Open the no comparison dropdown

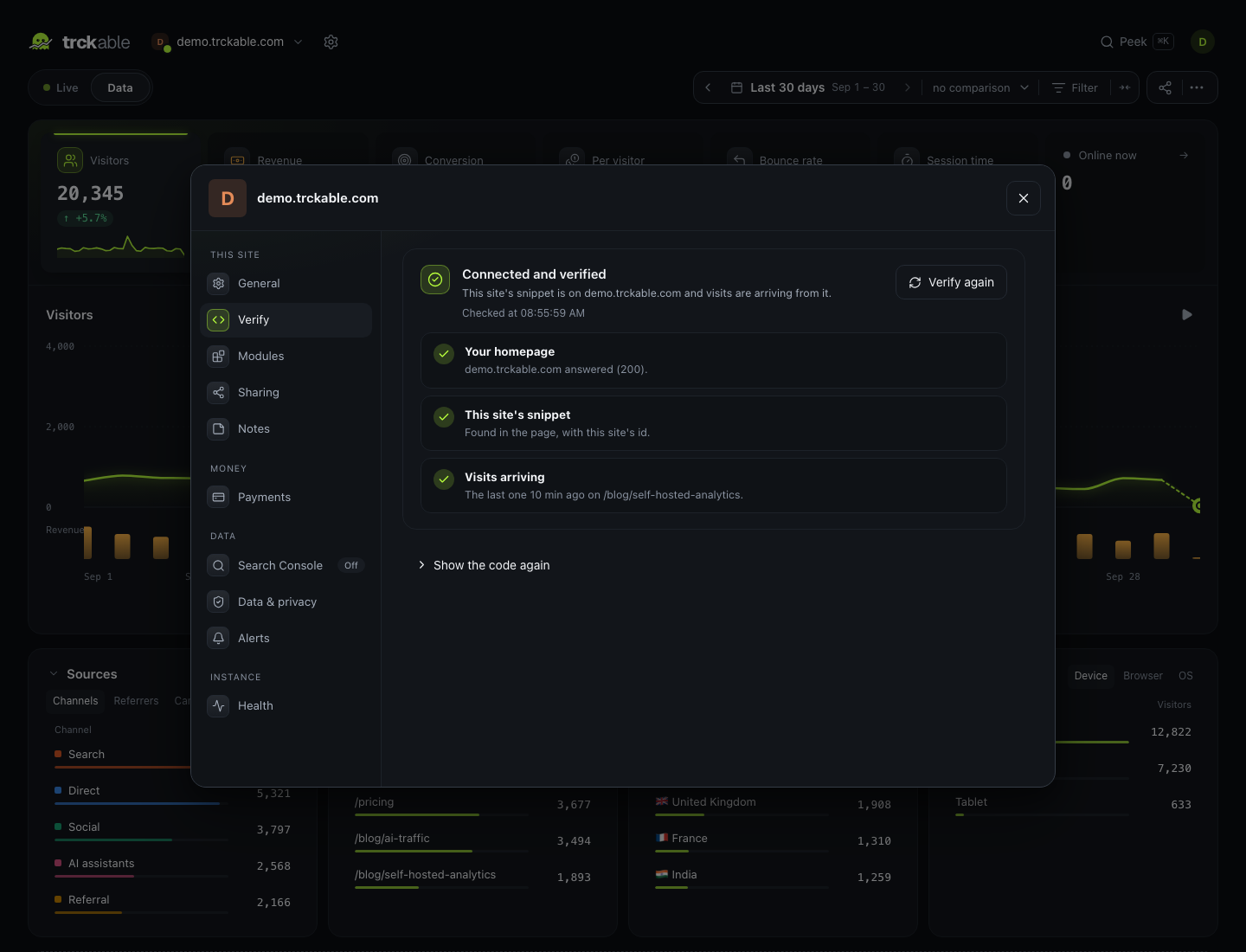click(980, 87)
